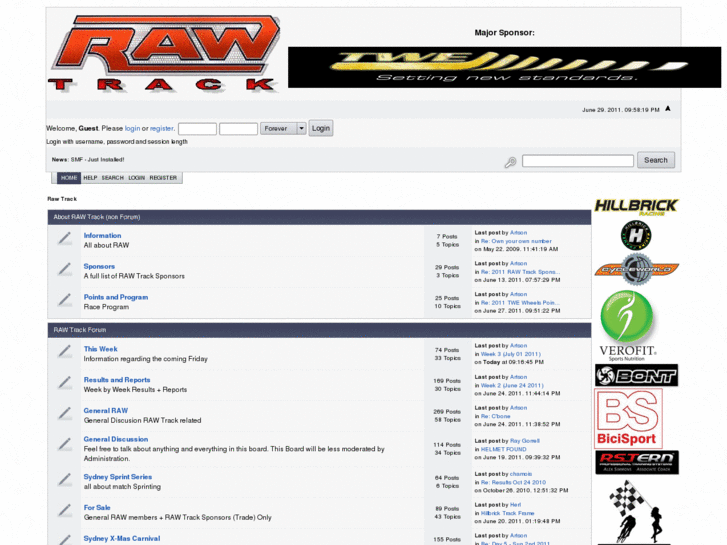The image size is (727, 545).
Task: Open the Points and Program board
Action: point(116,297)
